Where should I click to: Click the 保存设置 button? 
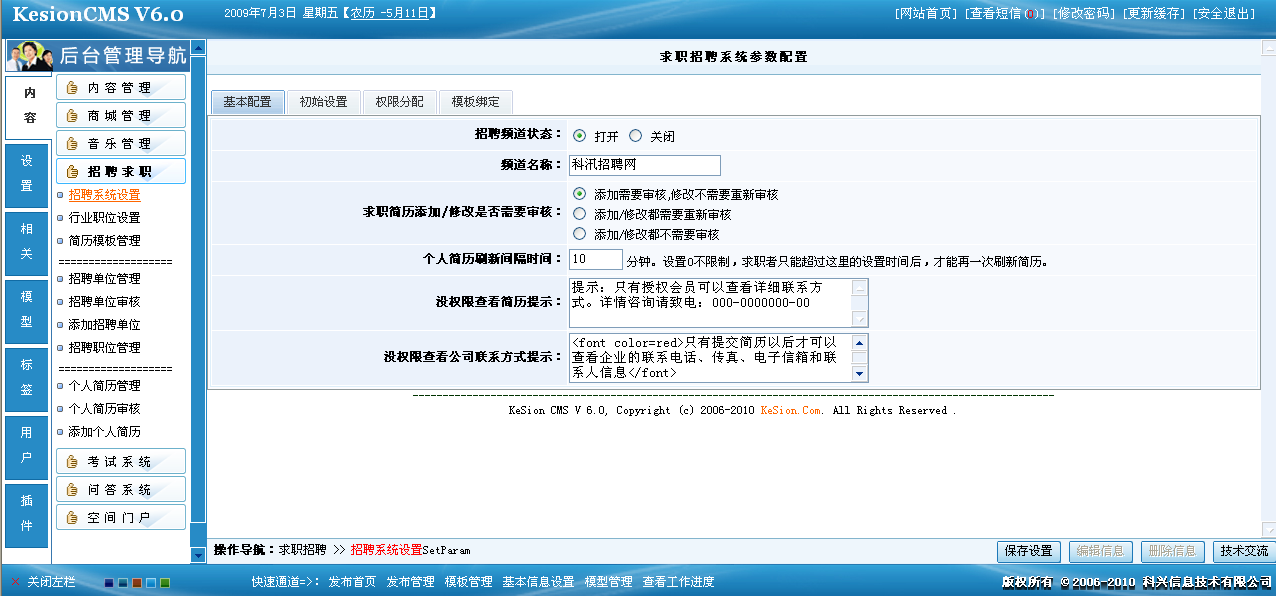point(1028,551)
